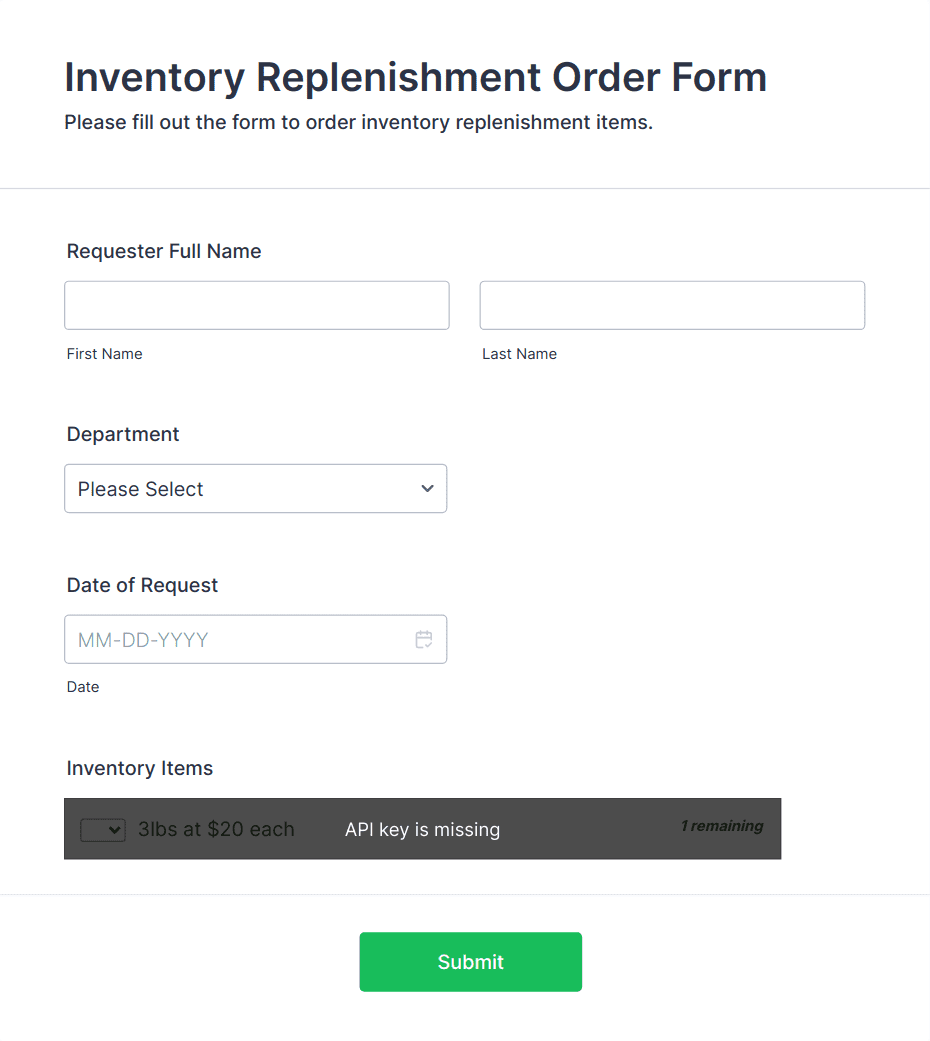The width and height of the screenshot is (930, 1041).
Task: Select the Date of Request label
Action: point(142,586)
